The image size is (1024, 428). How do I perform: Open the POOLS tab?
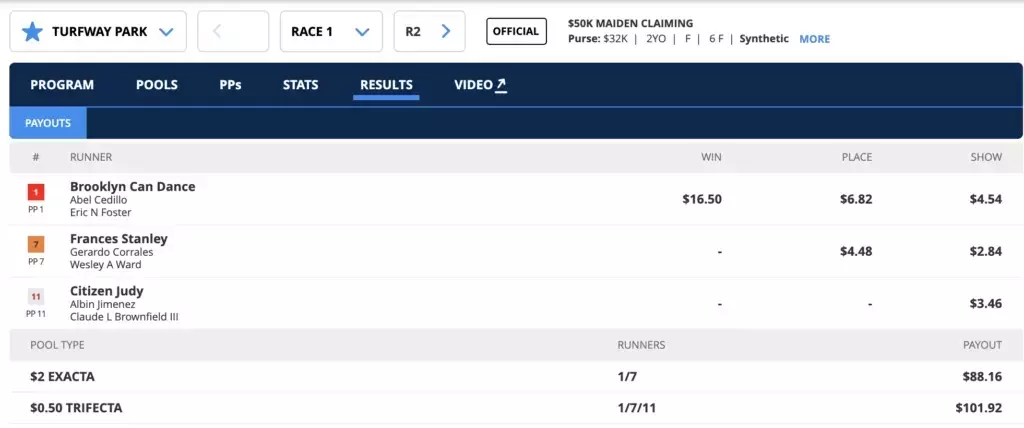coord(157,85)
